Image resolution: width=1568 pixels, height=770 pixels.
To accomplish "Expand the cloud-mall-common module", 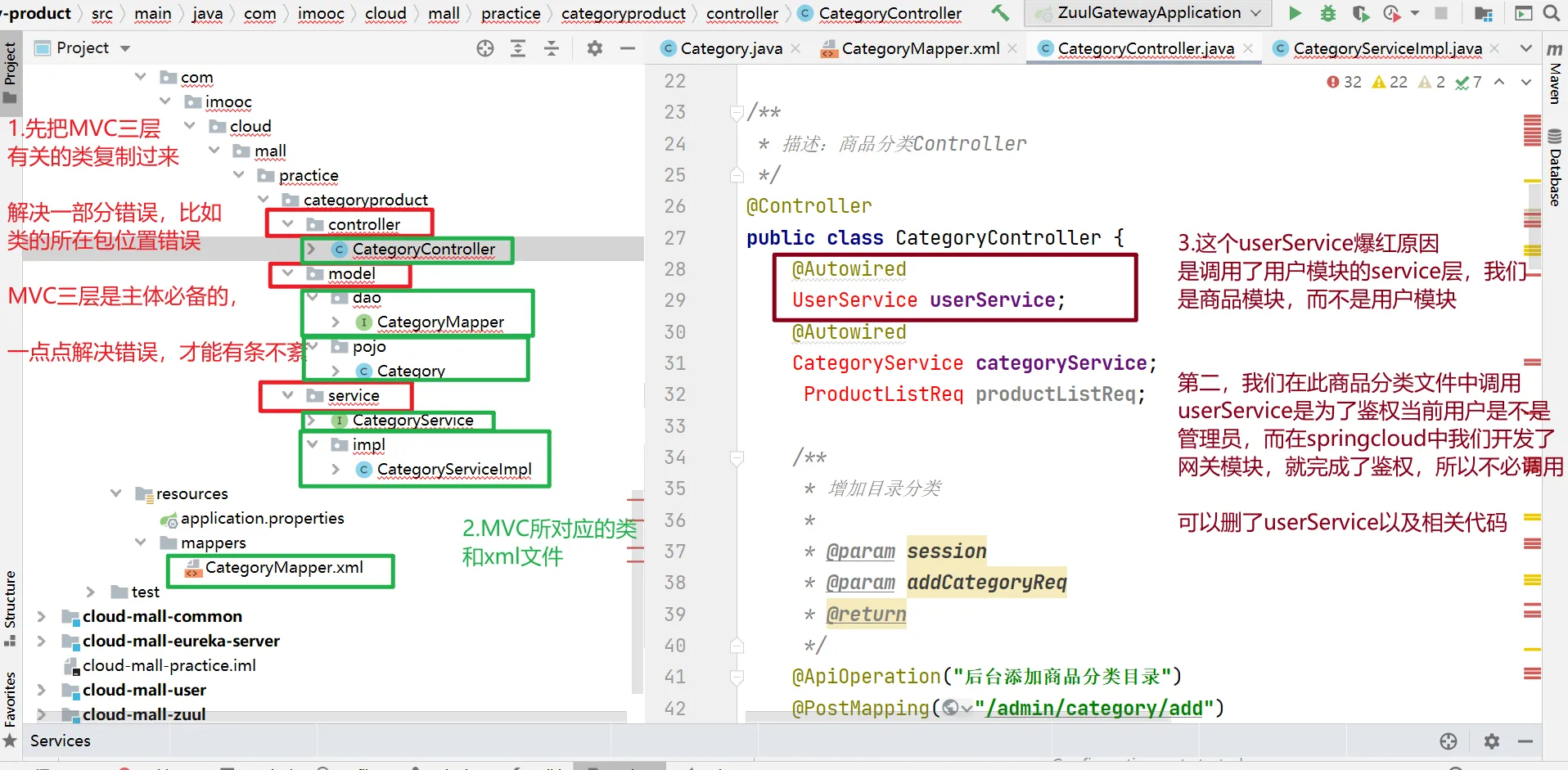I will coord(41,616).
